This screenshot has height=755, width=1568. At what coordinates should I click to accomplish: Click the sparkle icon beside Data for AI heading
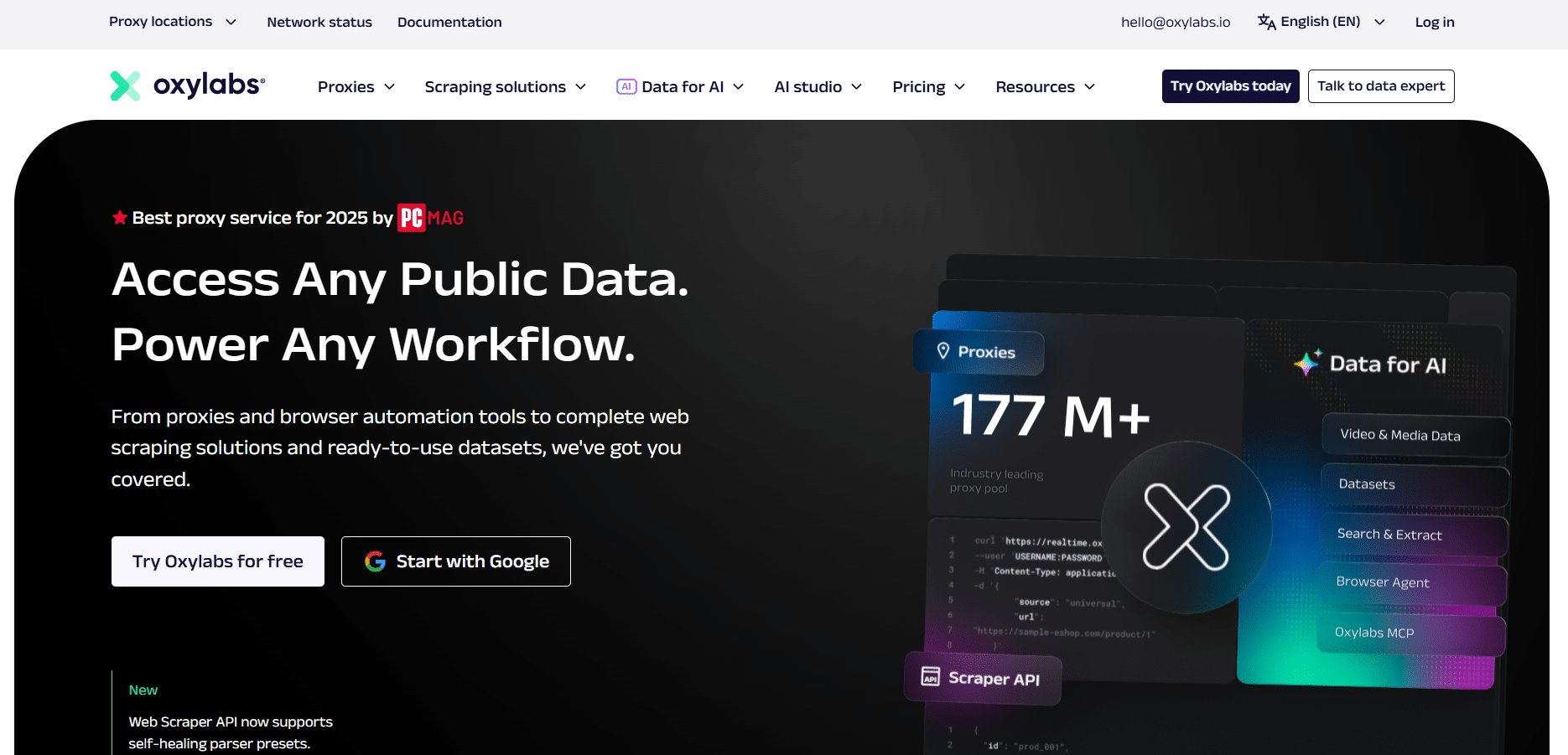click(x=1307, y=362)
